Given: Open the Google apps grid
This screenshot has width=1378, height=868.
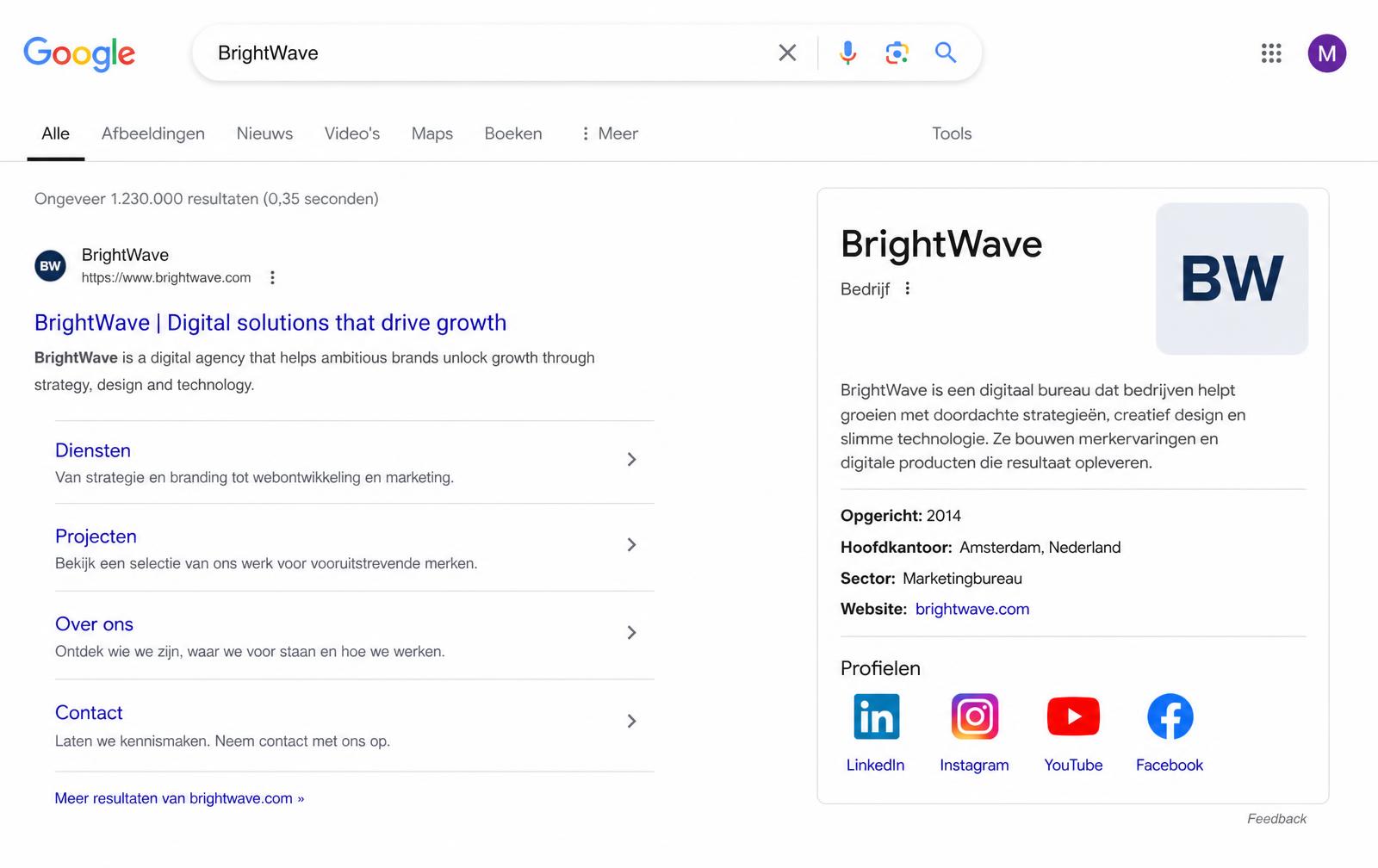Looking at the screenshot, I should click(1271, 53).
